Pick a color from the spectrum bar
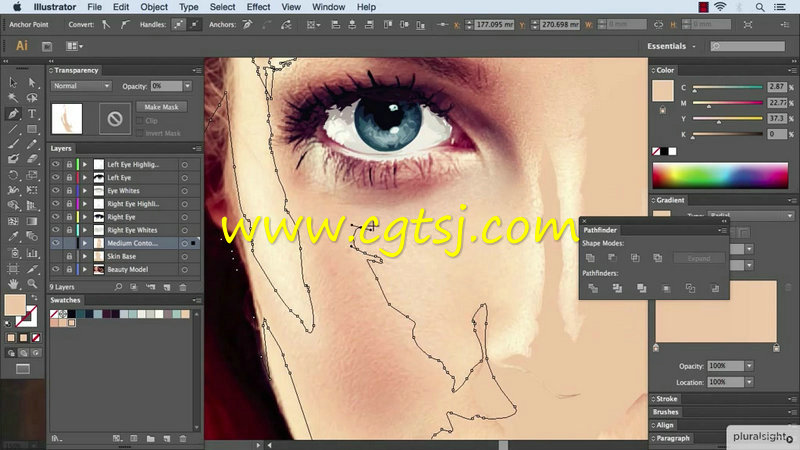The width and height of the screenshot is (800, 450). coord(720,176)
